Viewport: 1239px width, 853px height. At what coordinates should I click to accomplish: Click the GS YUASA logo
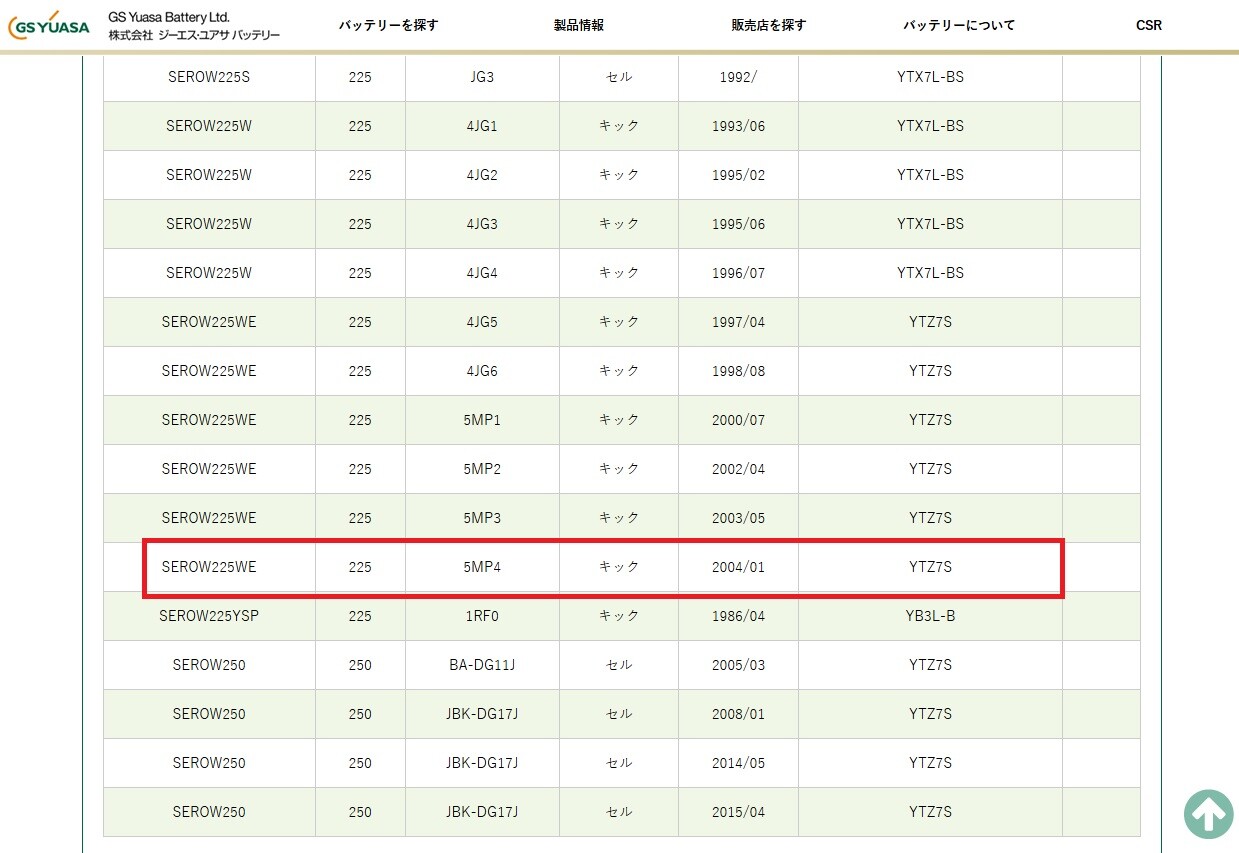48,26
